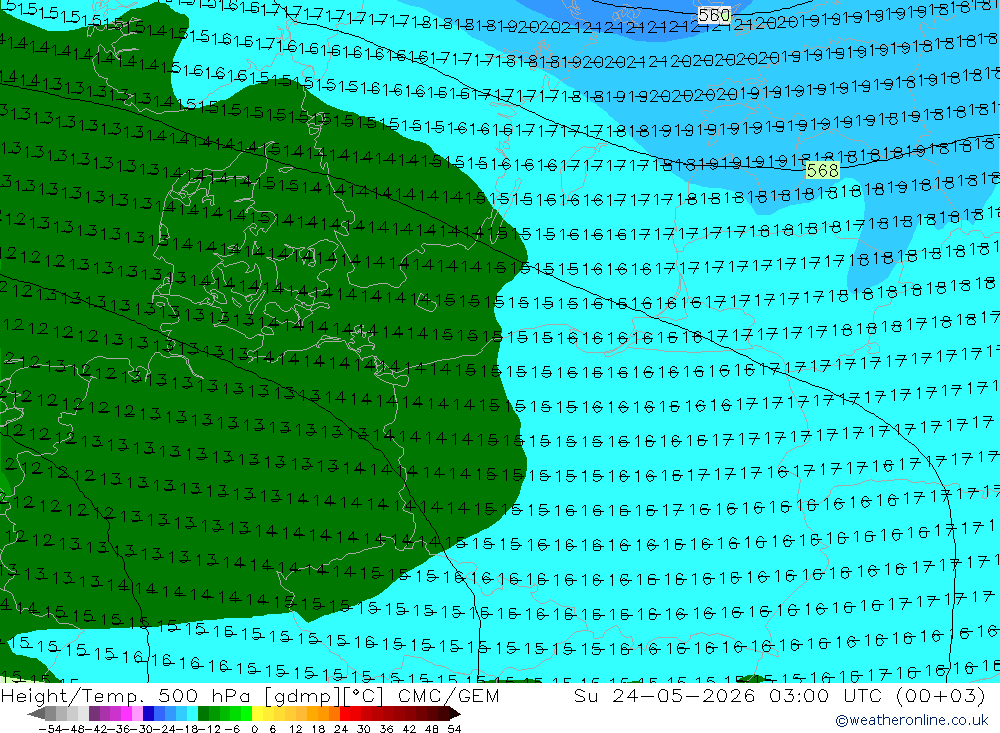Click the 560 height contour label

tap(714, 15)
